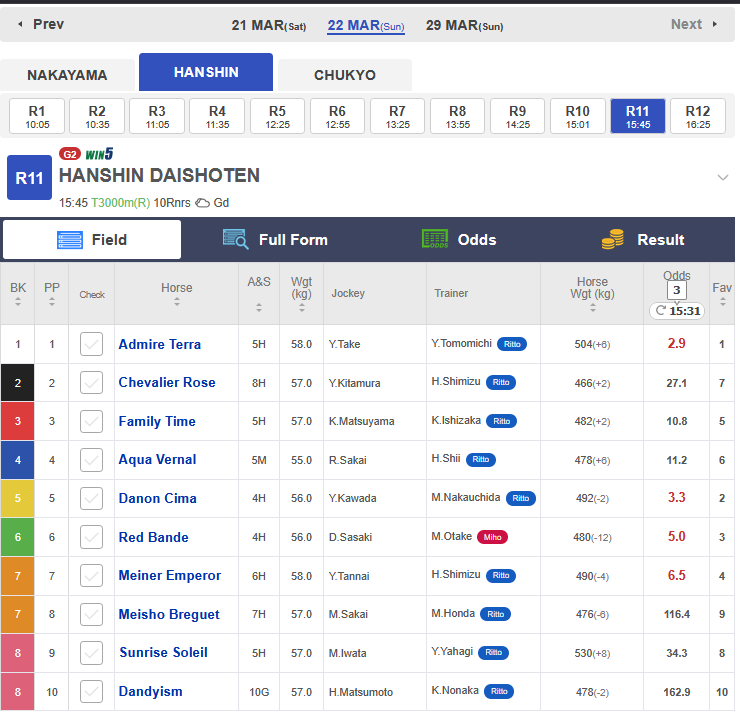Expand race details chevron beside Hanshin Daishoten

pos(723,177)
